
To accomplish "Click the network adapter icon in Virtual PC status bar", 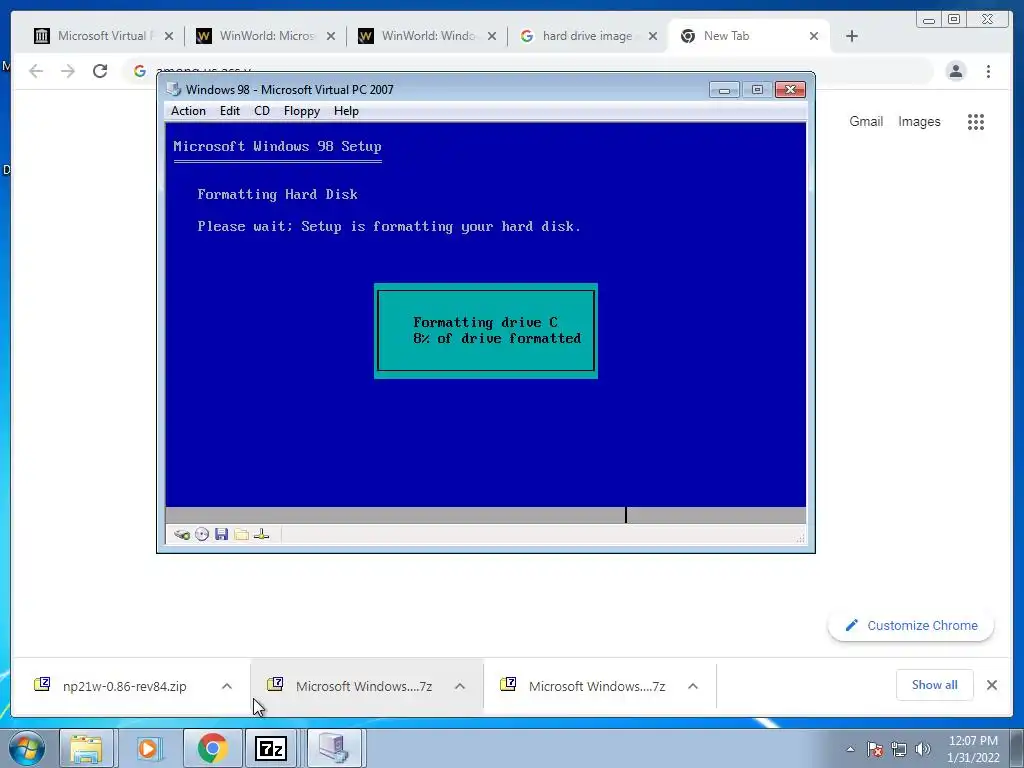I will [261, 535].
